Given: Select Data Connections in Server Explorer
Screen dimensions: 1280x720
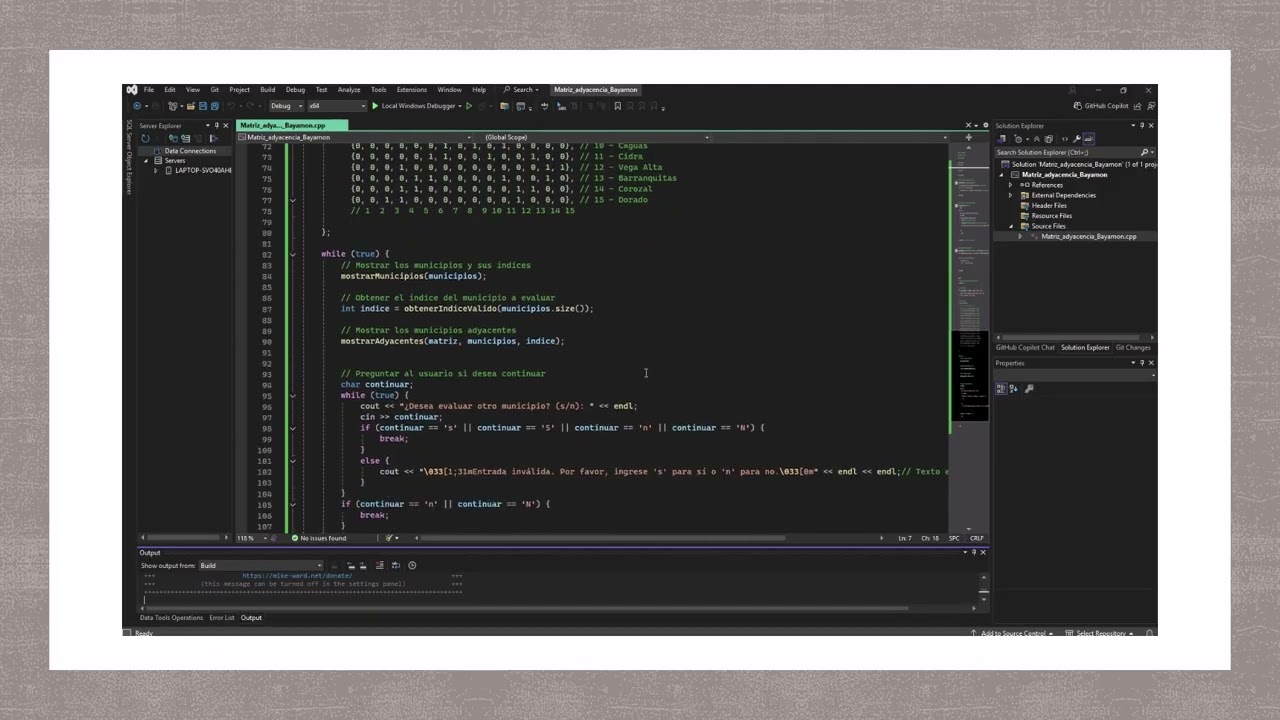Looking at the screenshot, I should tap(190, 151).
